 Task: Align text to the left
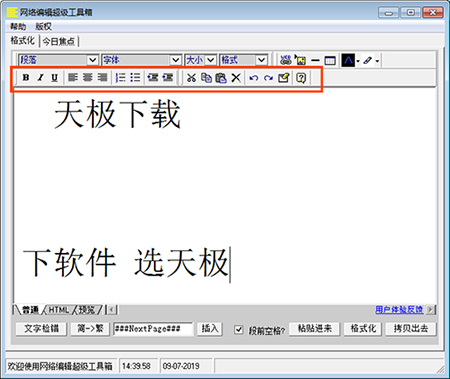[73, 78]
